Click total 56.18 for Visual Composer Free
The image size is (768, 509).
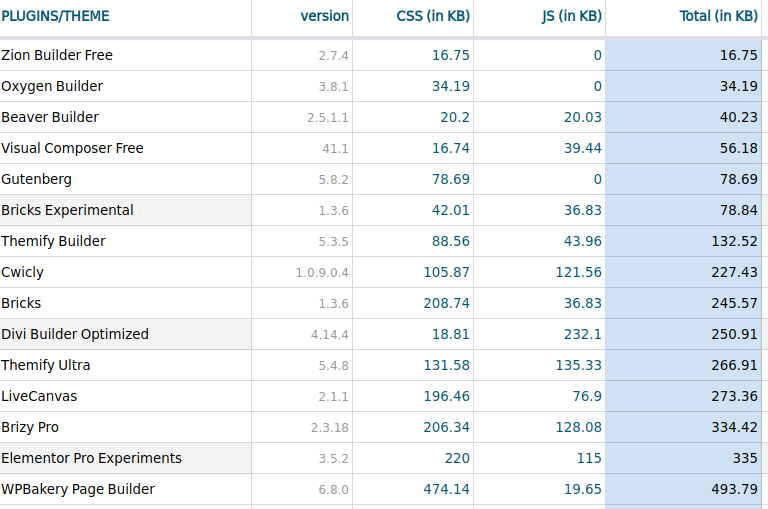pyautogui.click(x=739, y=148)
